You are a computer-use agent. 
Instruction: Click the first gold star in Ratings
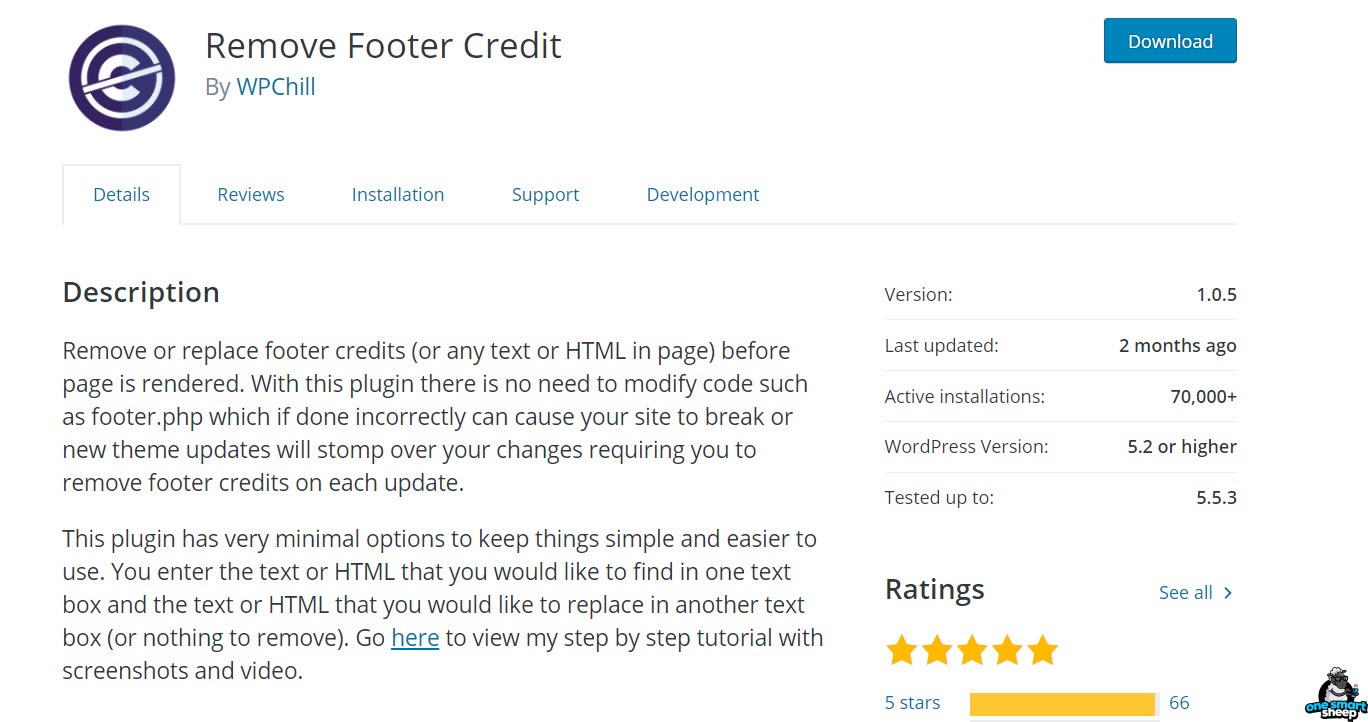(x=901, y=650)
